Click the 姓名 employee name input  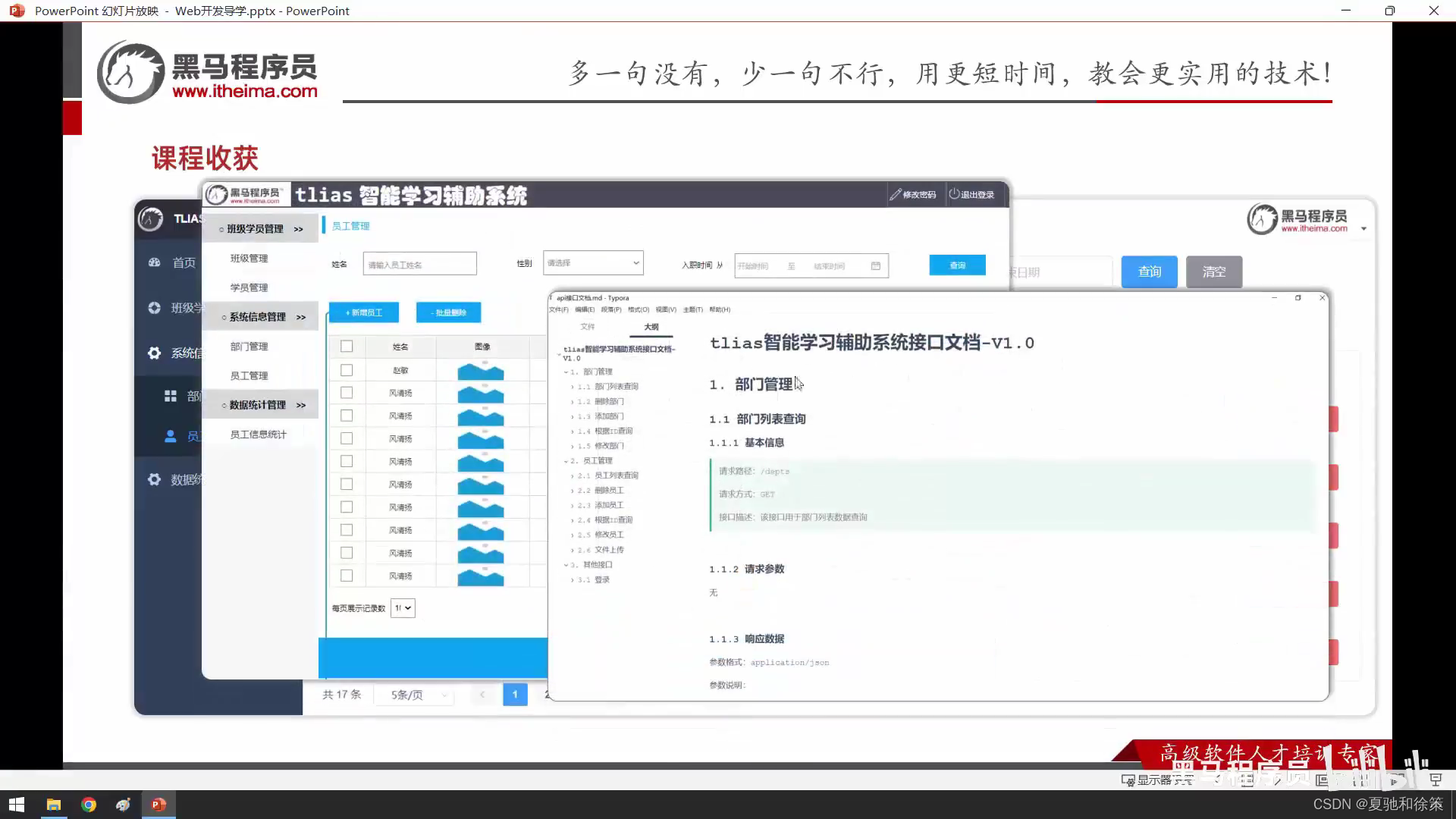pos(420,264)
